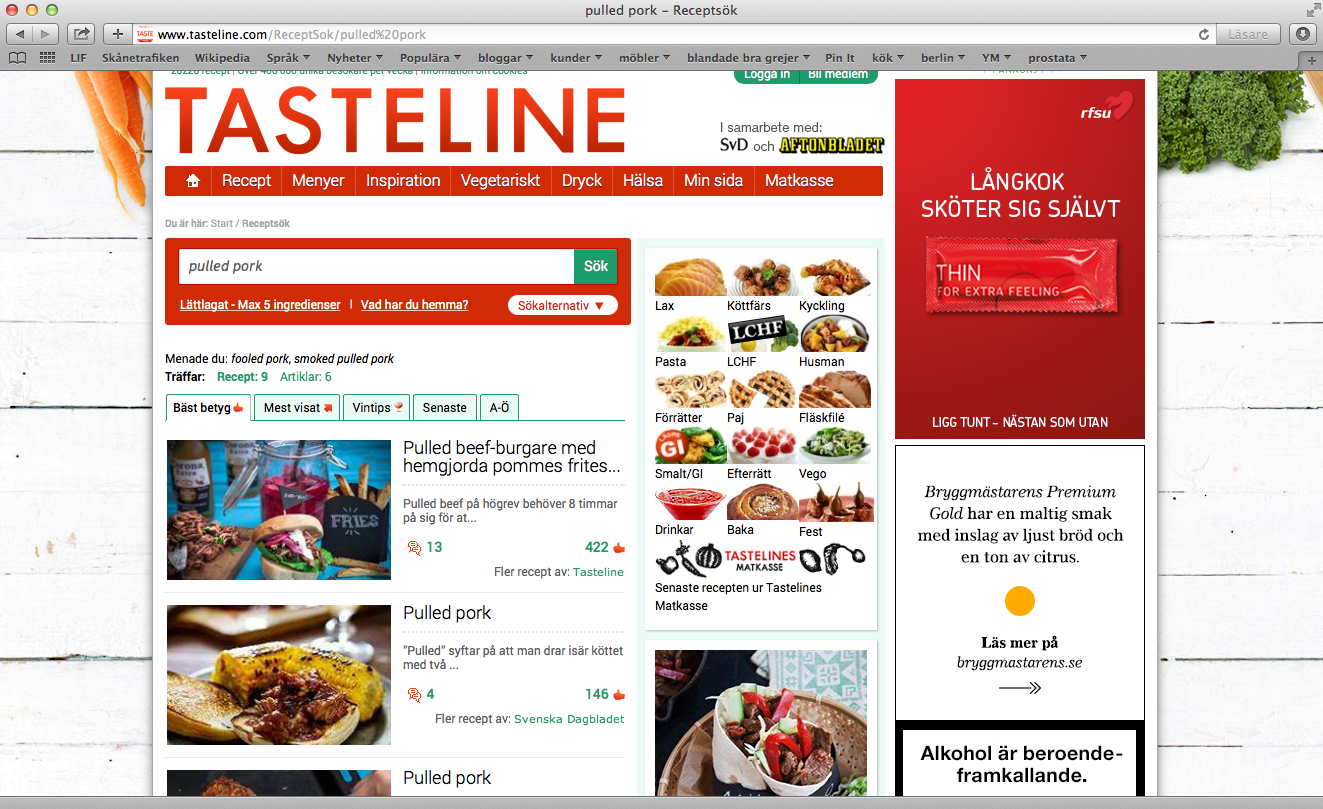Image resolution: width=1323 pixels, height=809 pixels.
Task: Open the Köttfärs category picture
Action: click(x=763, y=277)
